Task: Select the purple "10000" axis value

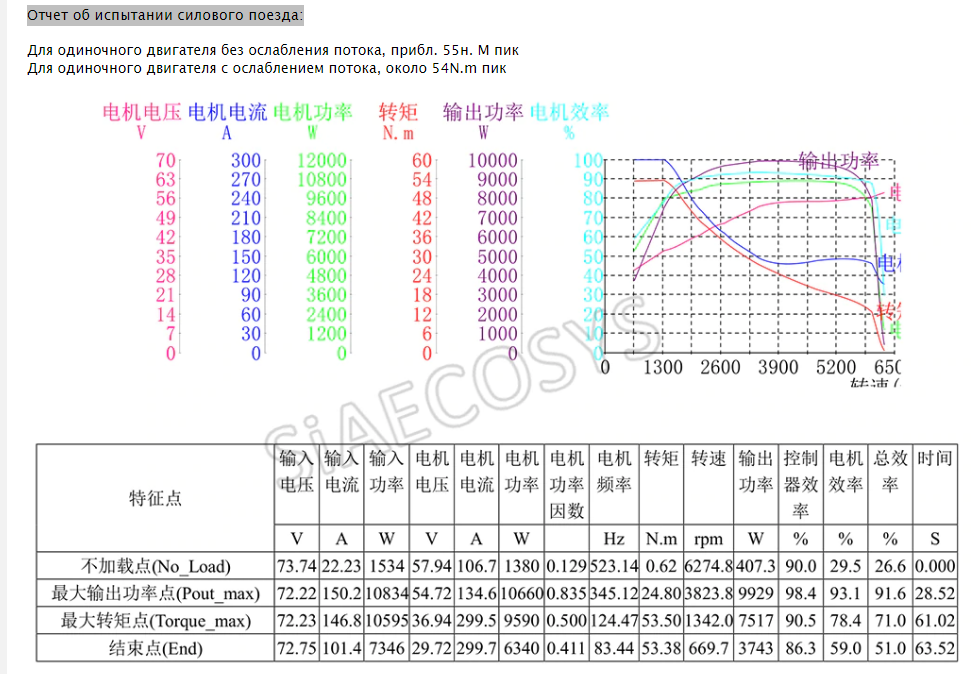Action: [x=492, y=161]
